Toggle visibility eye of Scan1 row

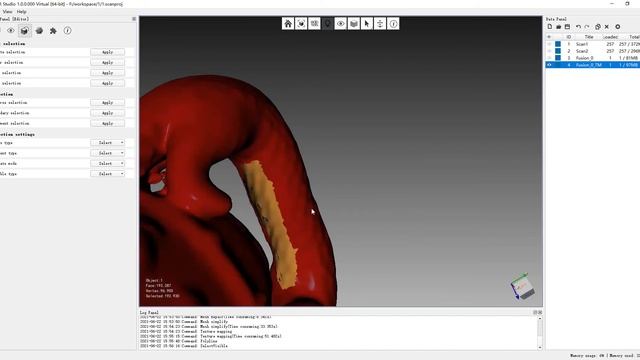[549, 44]
